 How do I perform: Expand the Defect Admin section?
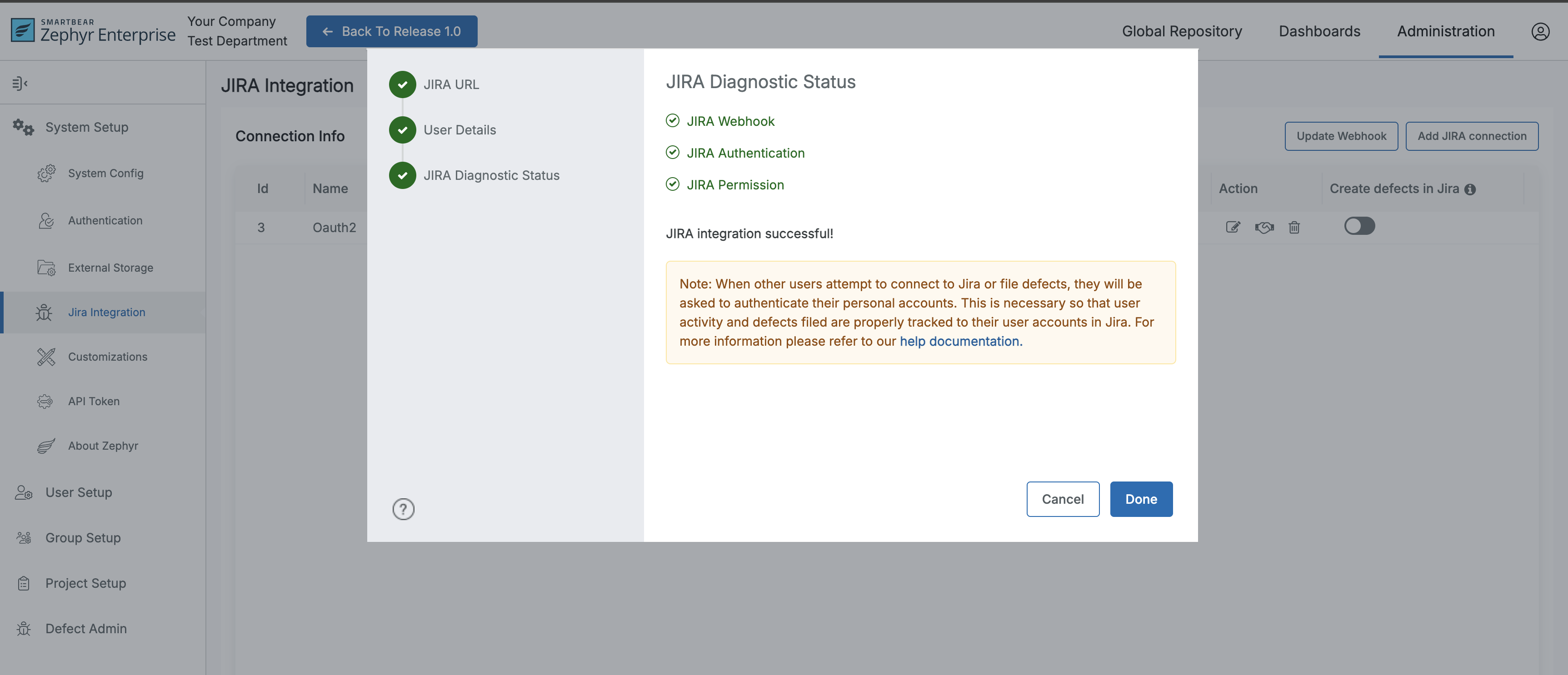click(x=86, y=628)
